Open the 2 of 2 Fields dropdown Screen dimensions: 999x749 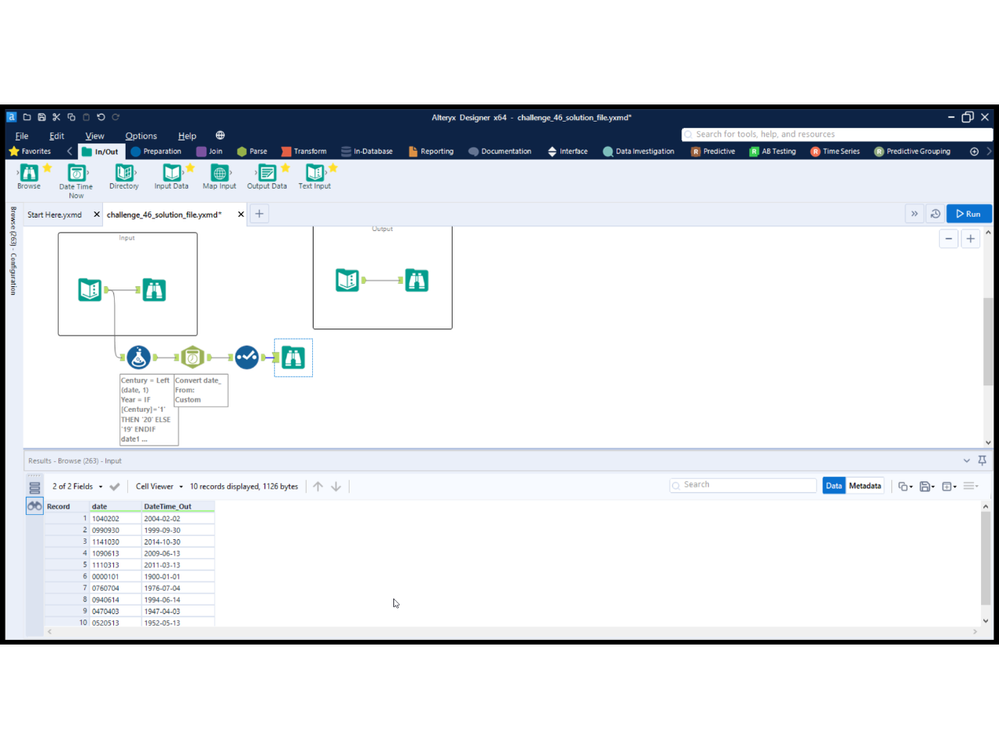(77, 487)
